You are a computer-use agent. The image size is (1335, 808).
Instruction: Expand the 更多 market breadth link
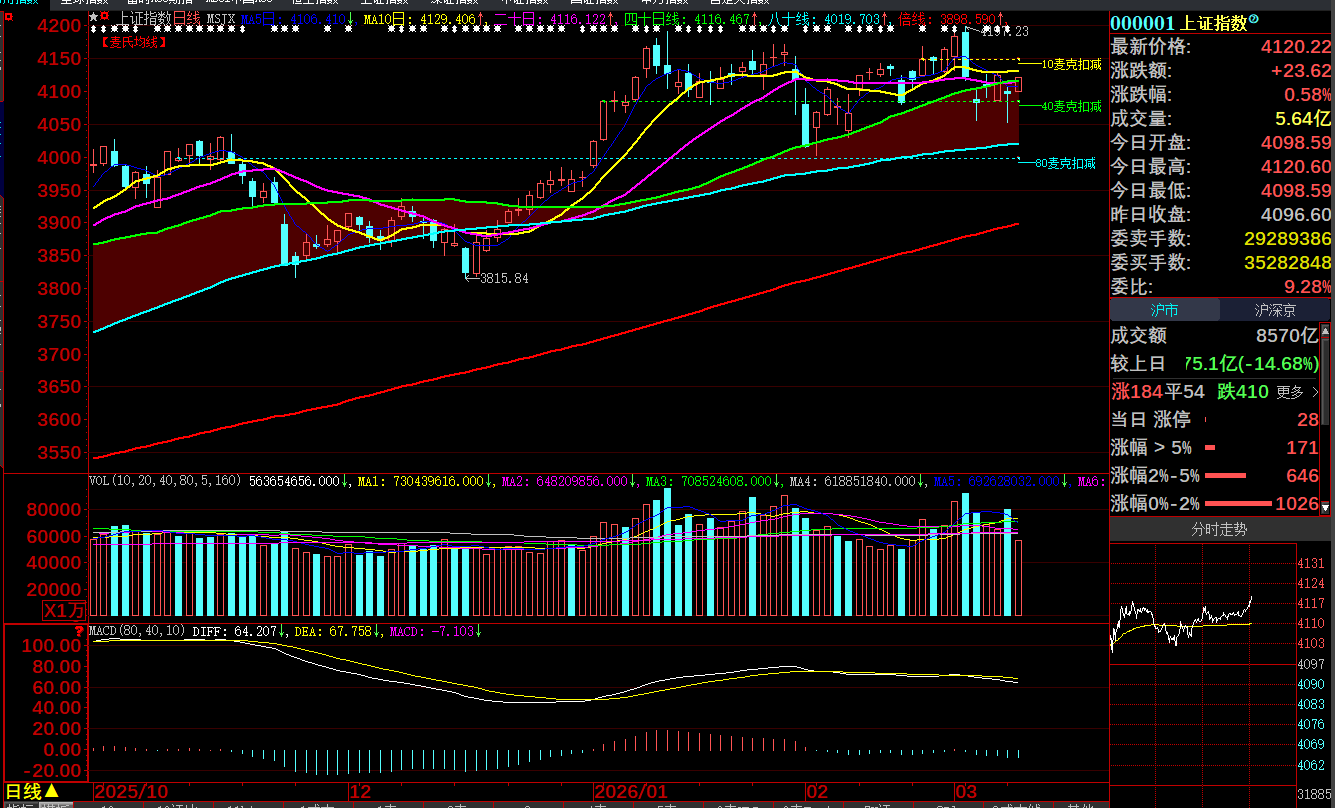point(1297,392)
